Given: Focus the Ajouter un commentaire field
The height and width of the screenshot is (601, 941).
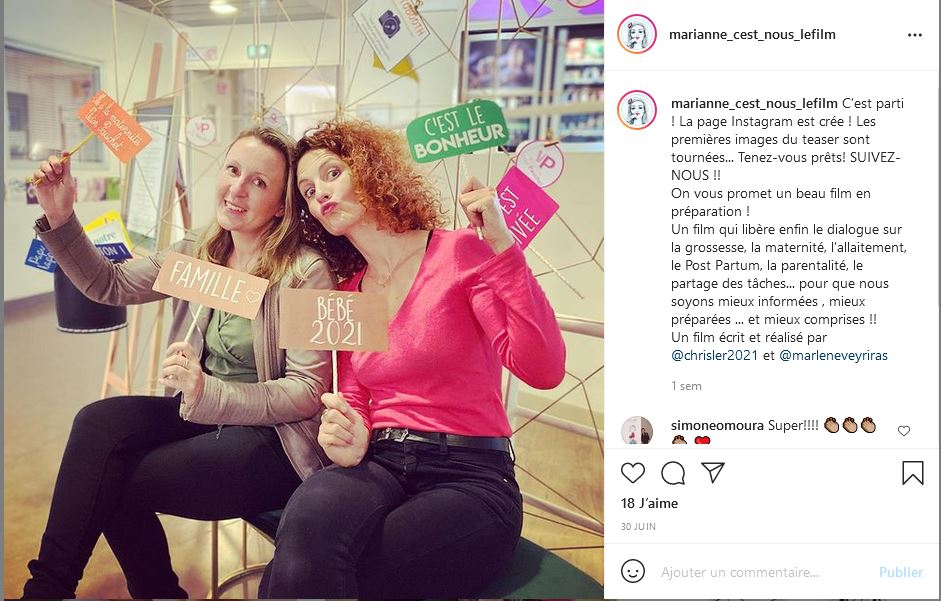Looking at the screenshot, I should tap(762, 572).
